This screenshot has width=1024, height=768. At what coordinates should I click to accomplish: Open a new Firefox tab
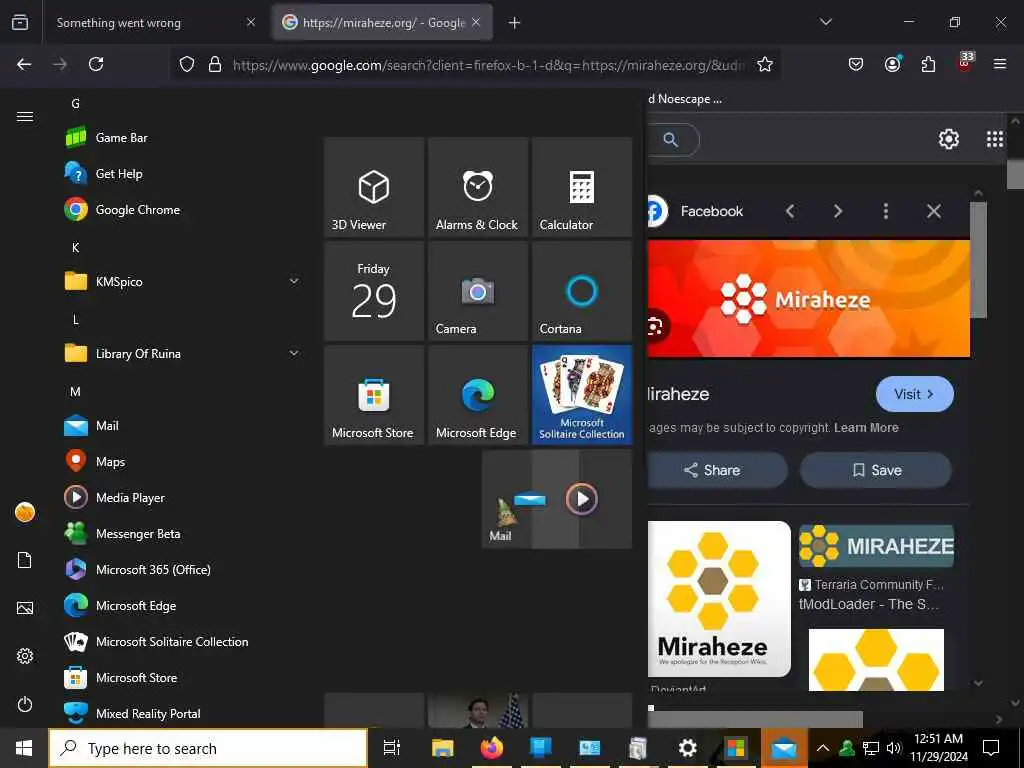(515, 23)
